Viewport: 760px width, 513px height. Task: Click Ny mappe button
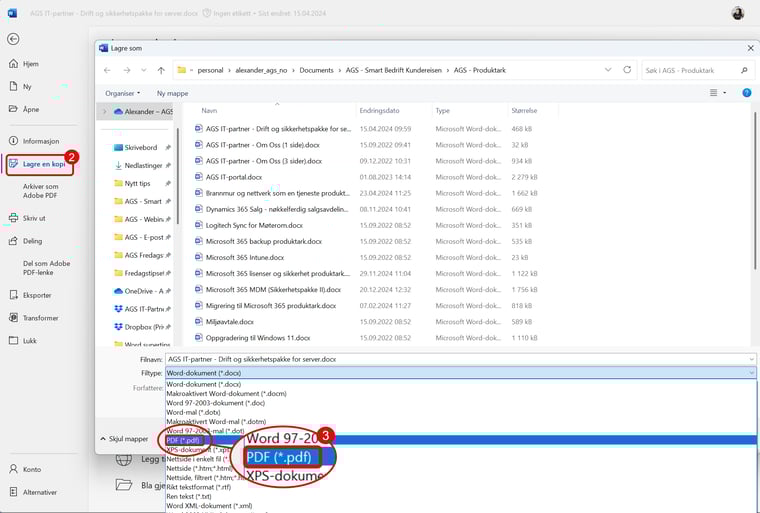[x=173, y=93]
